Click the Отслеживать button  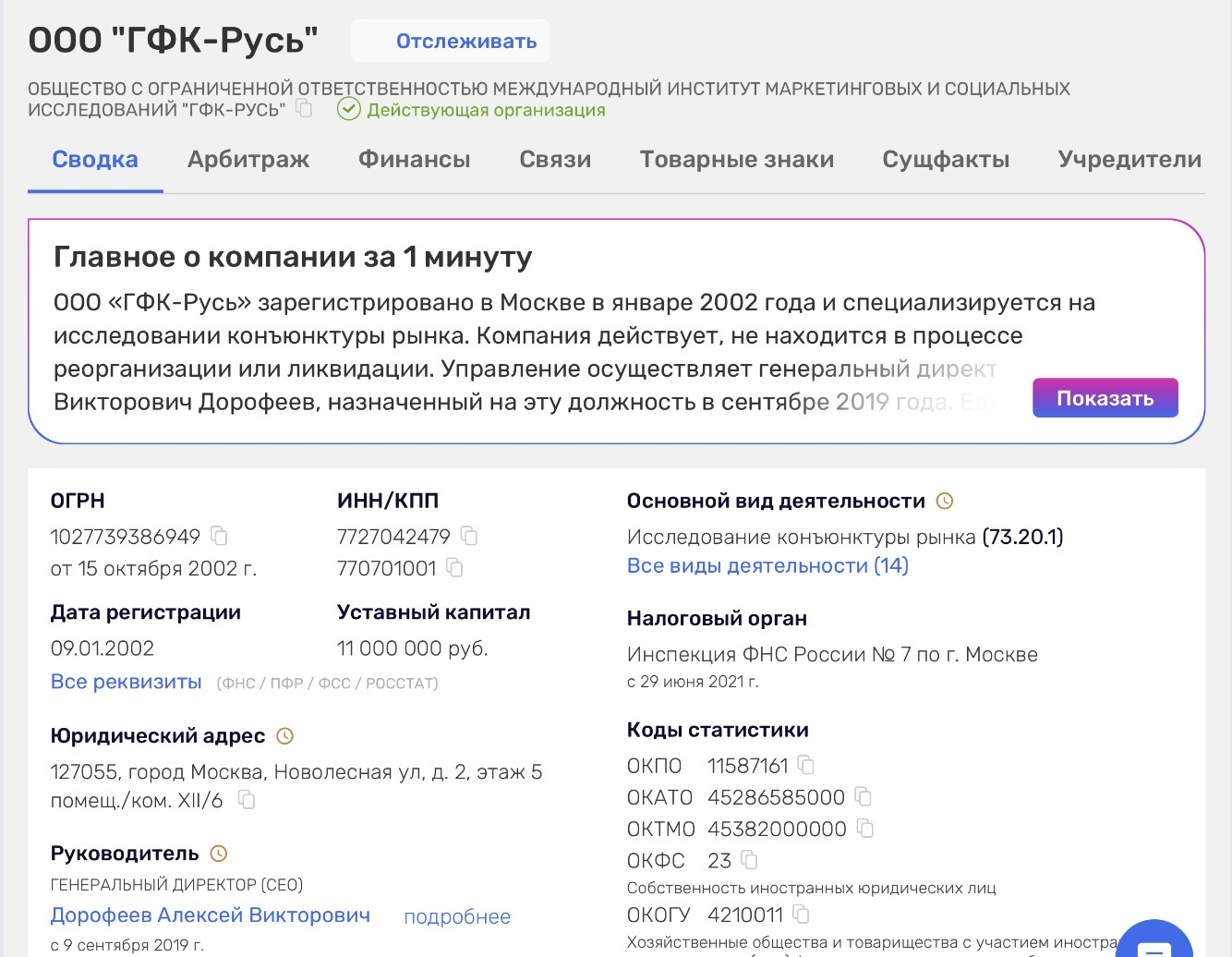pyautogui.click(x=451, y=42)
